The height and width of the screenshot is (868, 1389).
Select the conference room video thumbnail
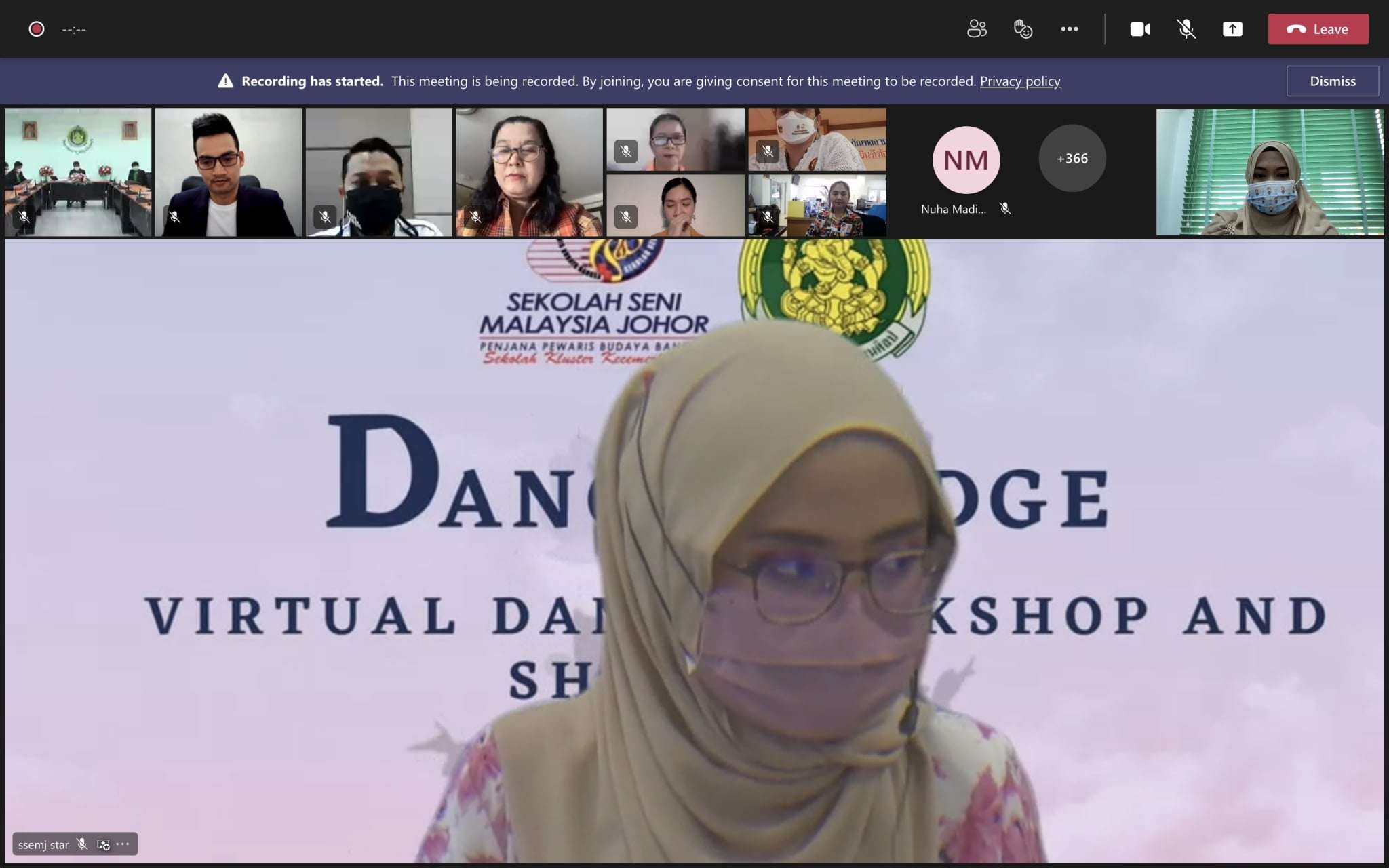[x=78, y=172]
